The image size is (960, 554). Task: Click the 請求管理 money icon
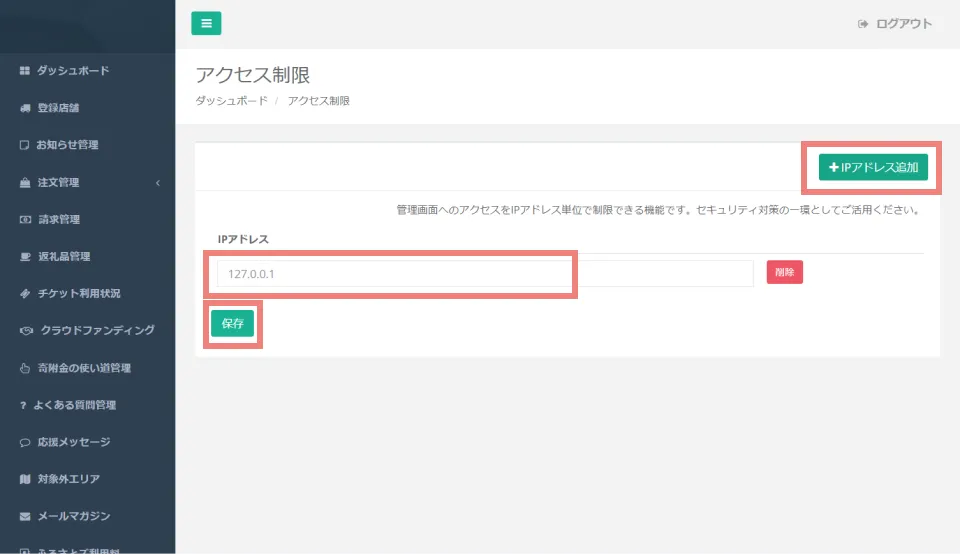[25, 220]
